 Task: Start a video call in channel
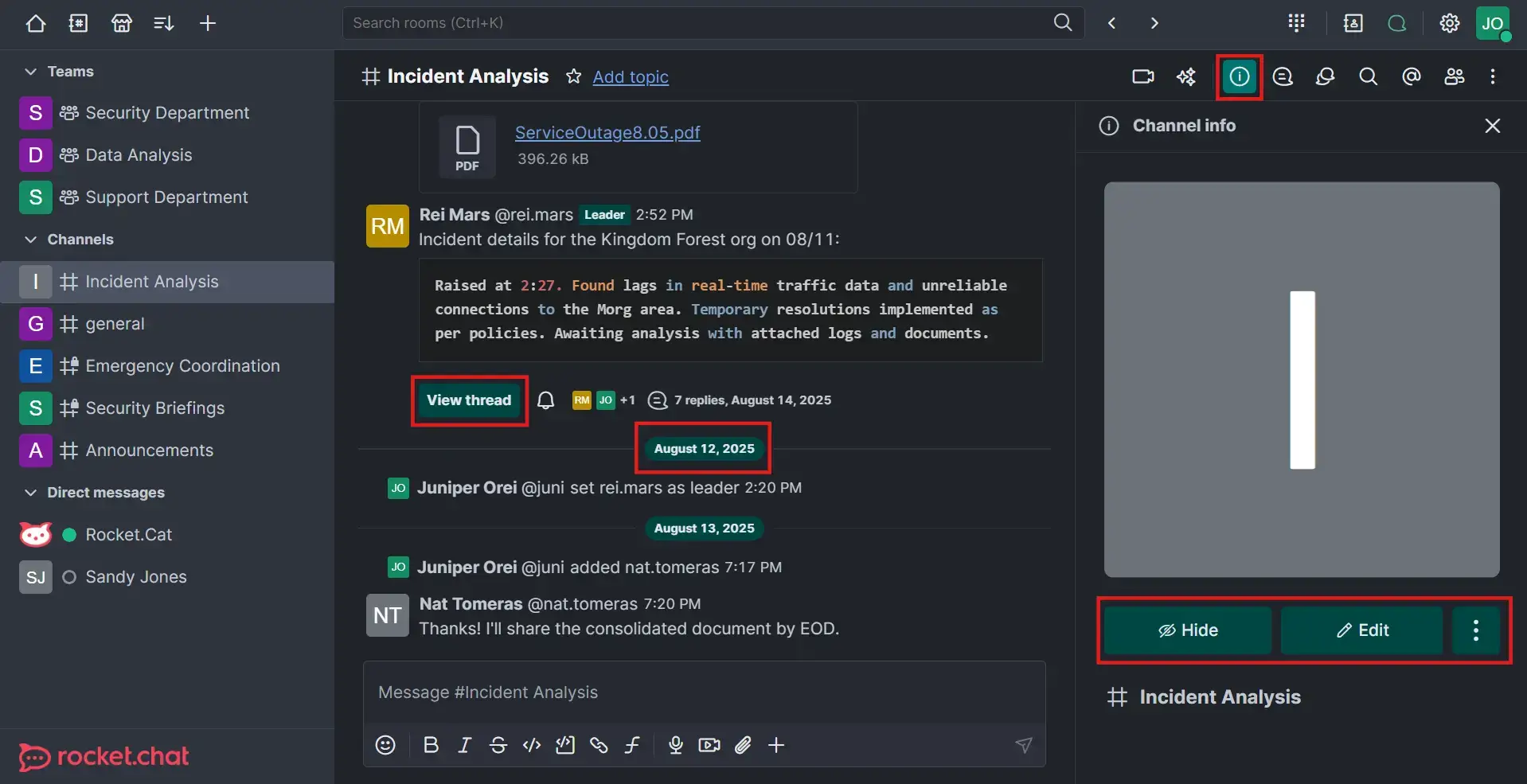pyautogui.click(x=1143, y=76)
